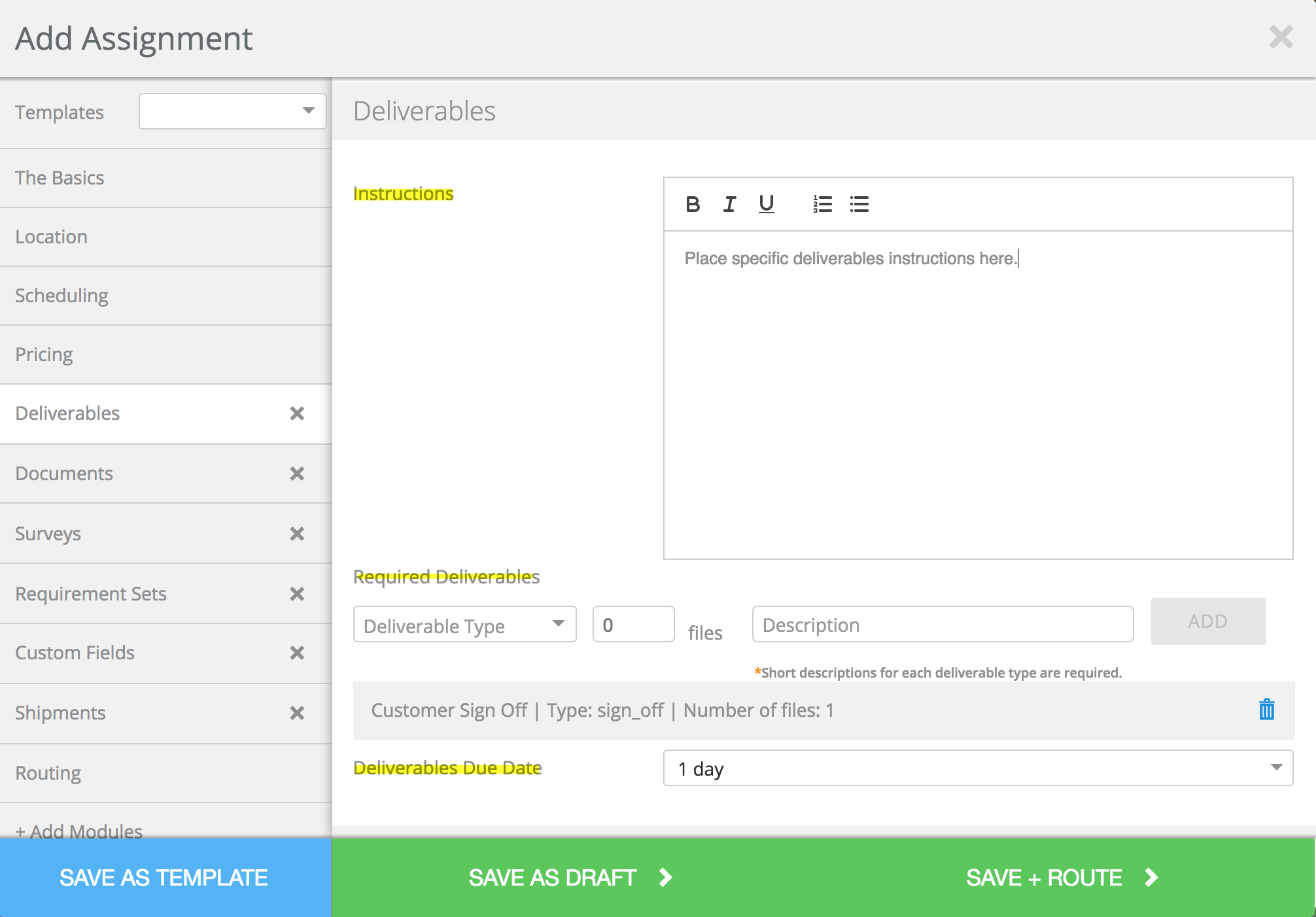This screenshot has width=1316, height=917.
Task: Insert a numbered list in instructions
Action: click(822, 205)
